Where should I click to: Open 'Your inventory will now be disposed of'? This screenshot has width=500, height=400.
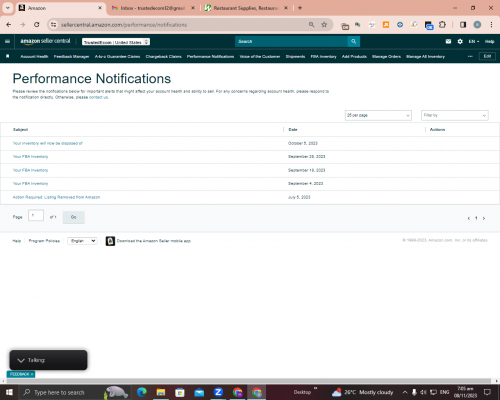[48, 143]
